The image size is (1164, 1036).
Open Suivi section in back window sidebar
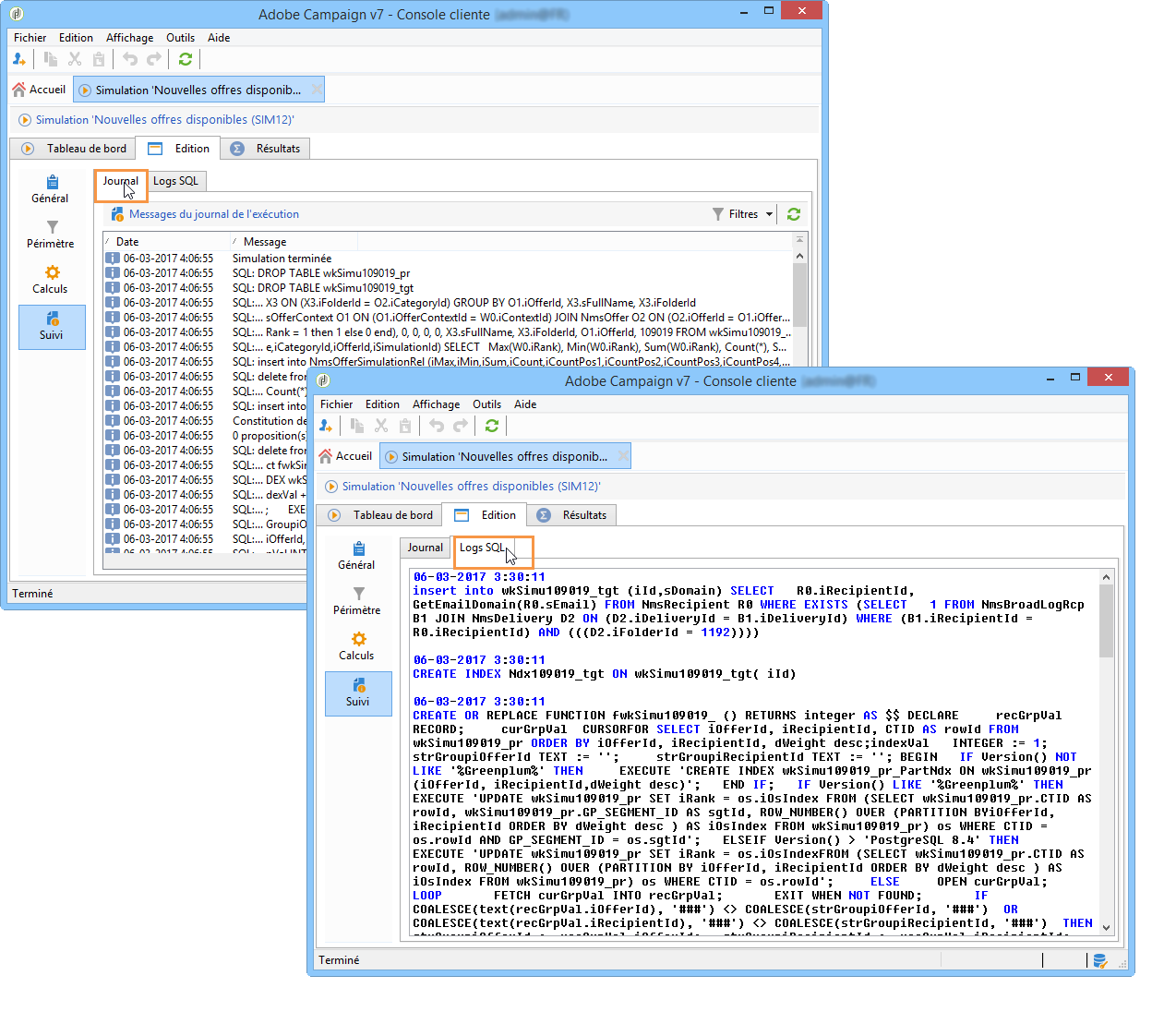(52, 327)
